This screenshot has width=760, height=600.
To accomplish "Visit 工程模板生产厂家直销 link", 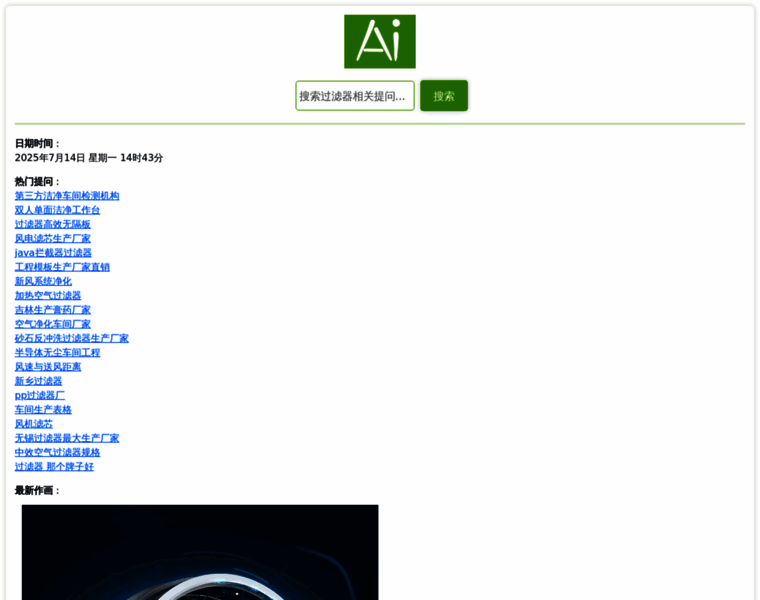I will [62, 267].
